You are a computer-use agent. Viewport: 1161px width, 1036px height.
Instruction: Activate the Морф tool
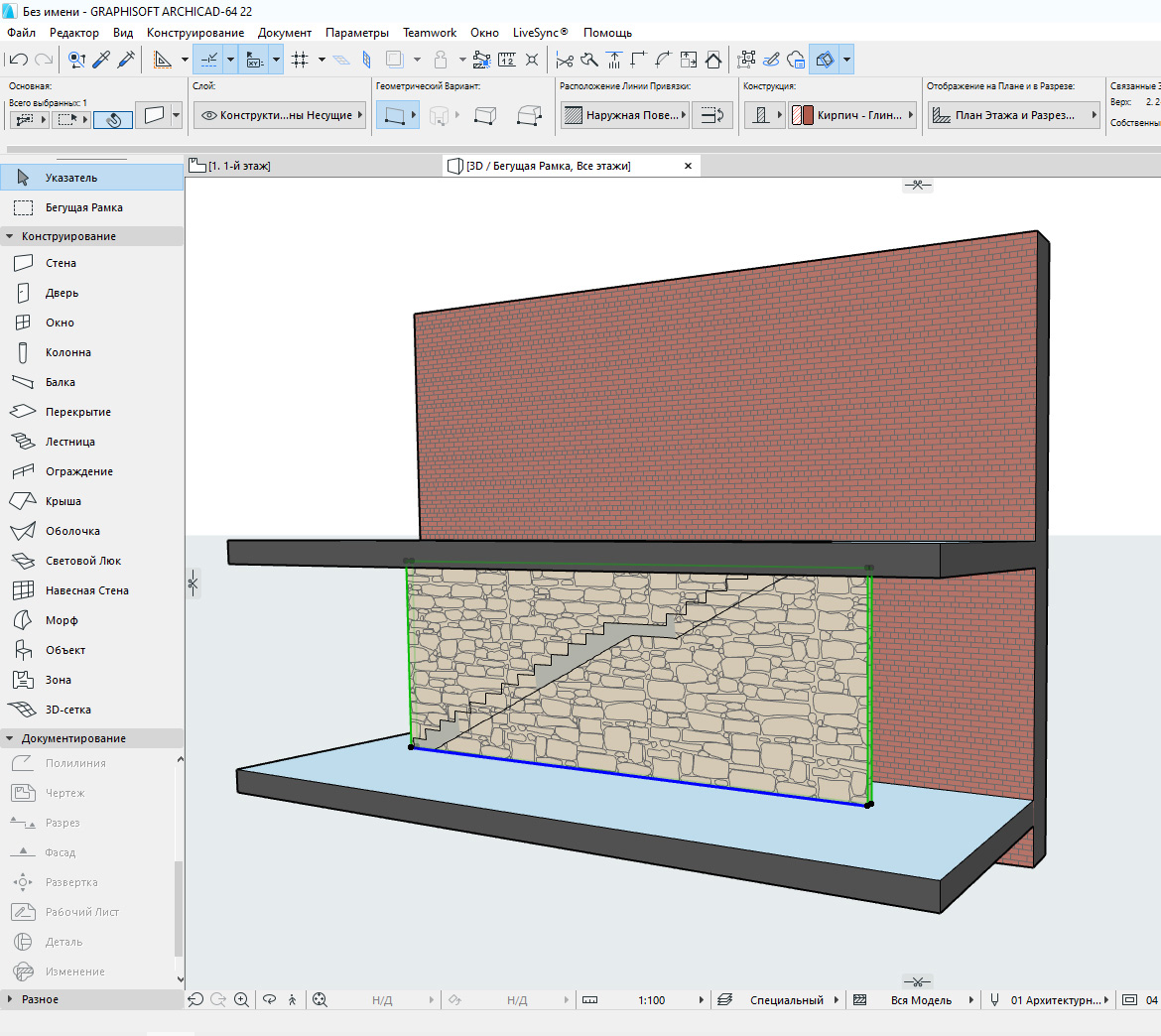coord(61,620)
